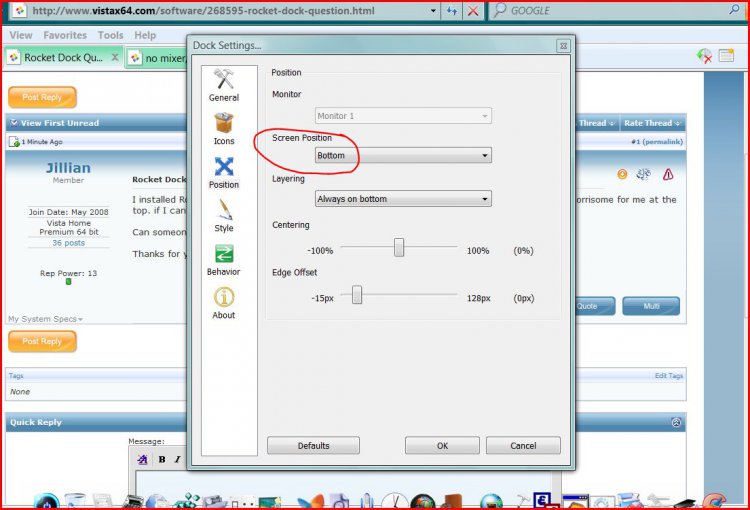Image resolution: width=750 pixels, height=510 pixels.
Task: Open the Behavior section with green arrows
Action: (223, 260)
